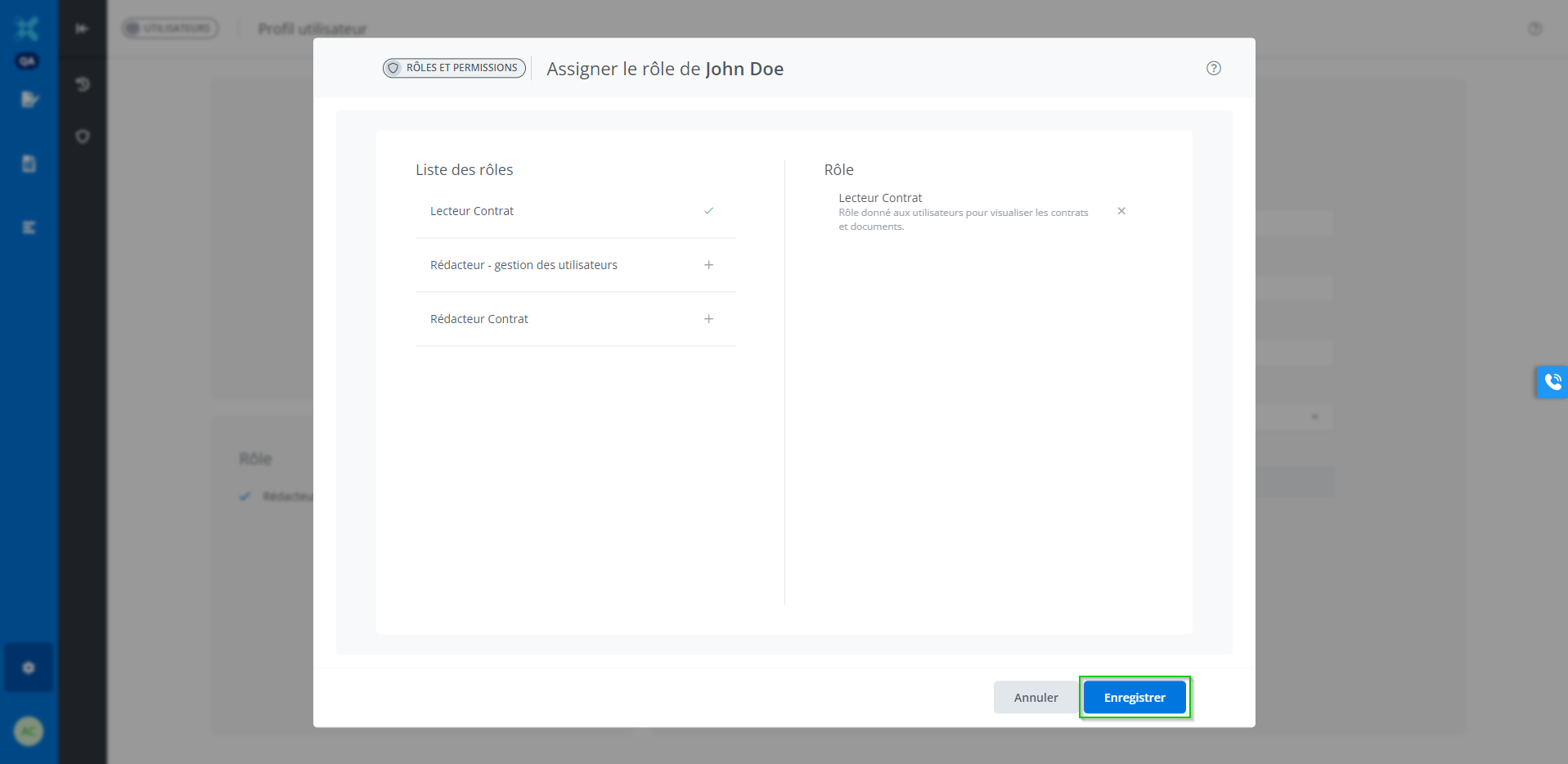Open the shield permissions icon in the sidebar
Viewport: 1568px width, 764px height.
coord(82,137)
